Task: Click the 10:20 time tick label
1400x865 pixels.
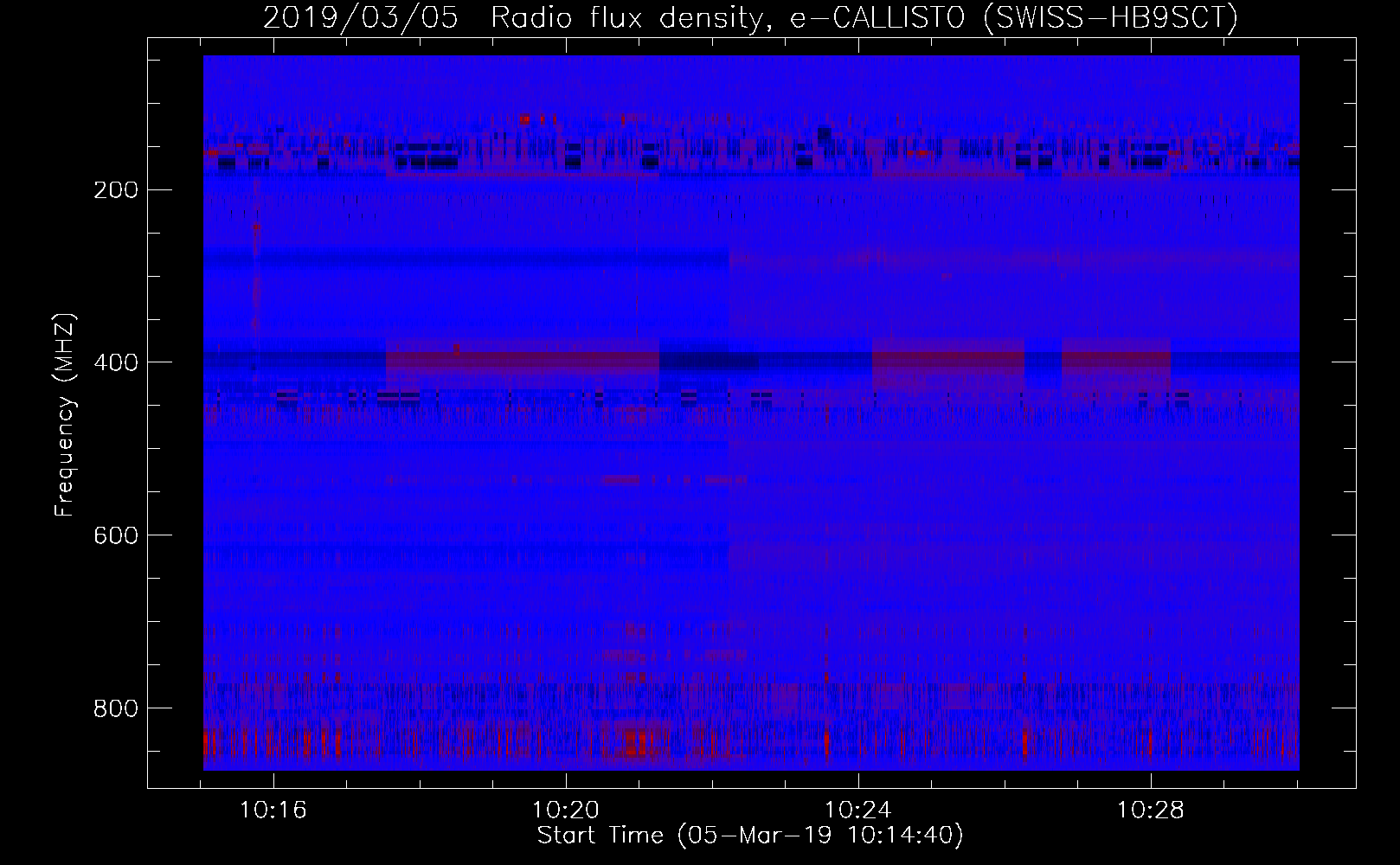Action: click(566, 811)
